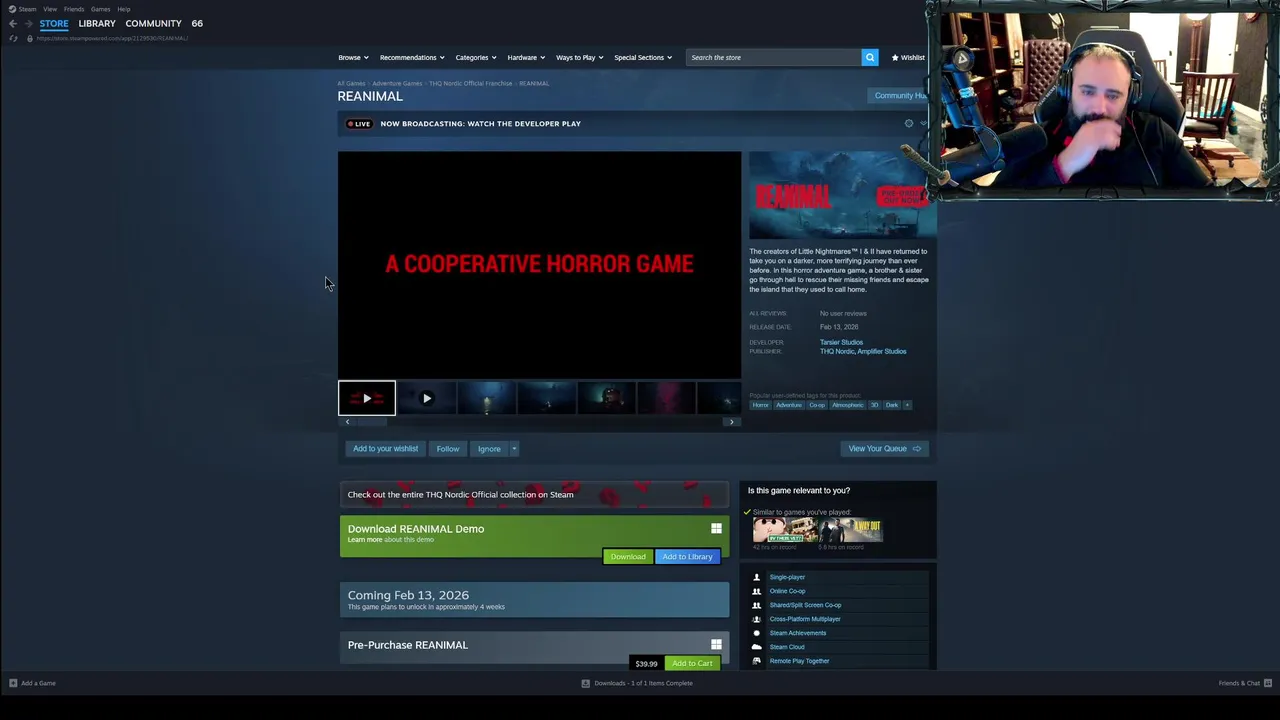The image size is (1280, 720).
Task: Click the Atmospheric tag
Action: tap(847, 405)
